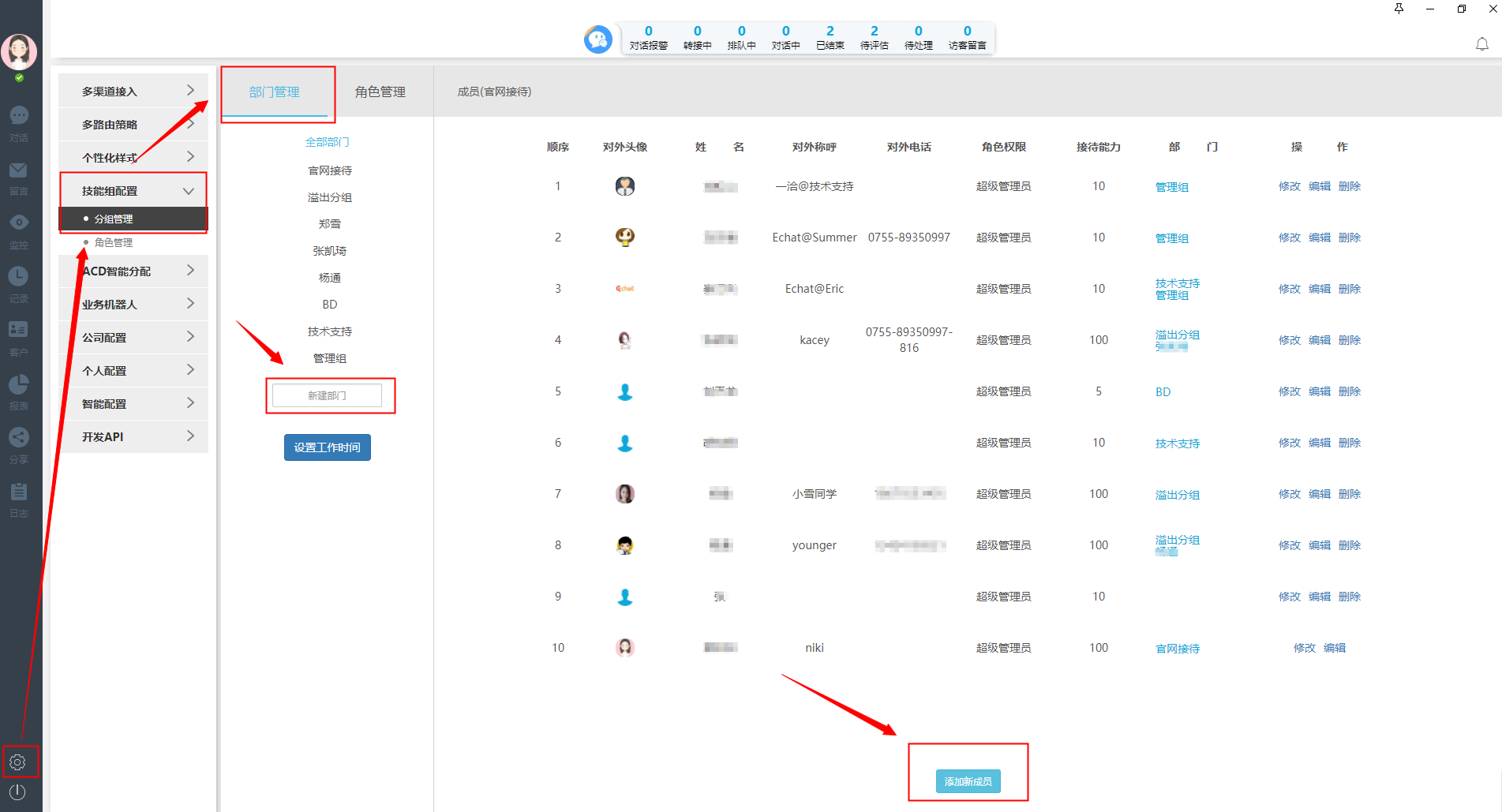Screen dimensions: 1502x812
Task: Click 修改 in the kacey row
Action: (1290, 340)
